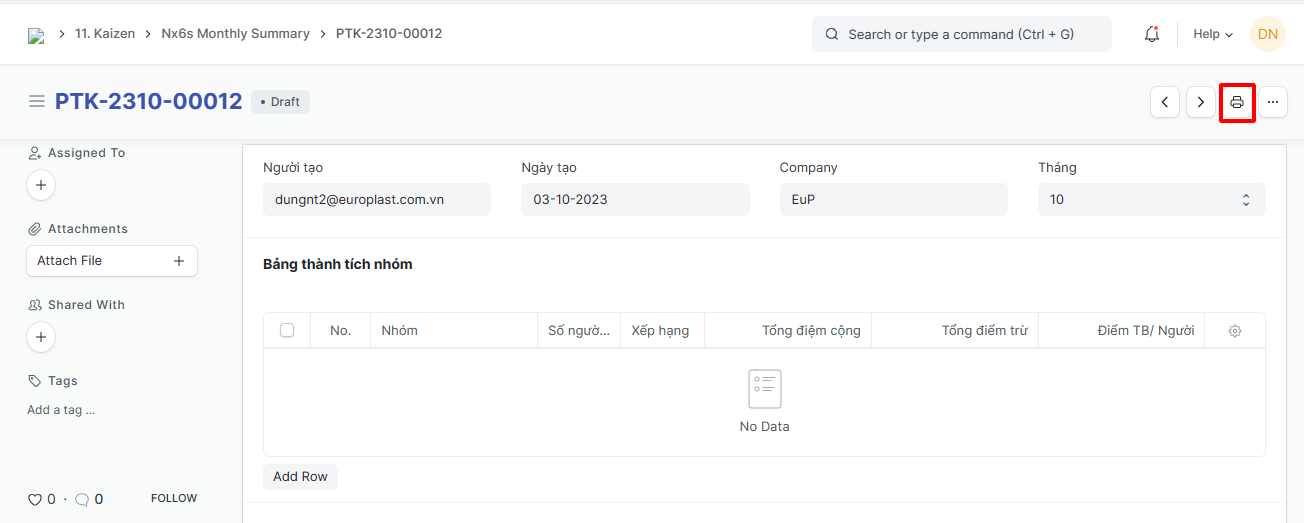Click the home logo in breadcrumb
This screenshot has width=1304, height=523.
pos(36,35)
